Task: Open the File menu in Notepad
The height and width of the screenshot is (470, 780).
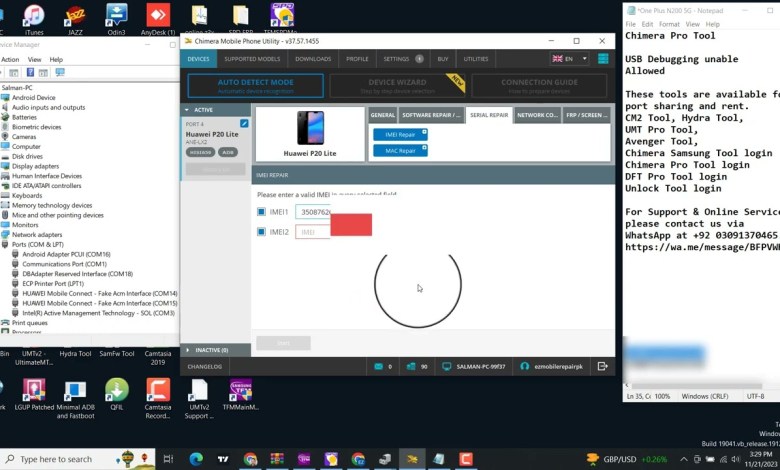Action: [x=630, y=24]
